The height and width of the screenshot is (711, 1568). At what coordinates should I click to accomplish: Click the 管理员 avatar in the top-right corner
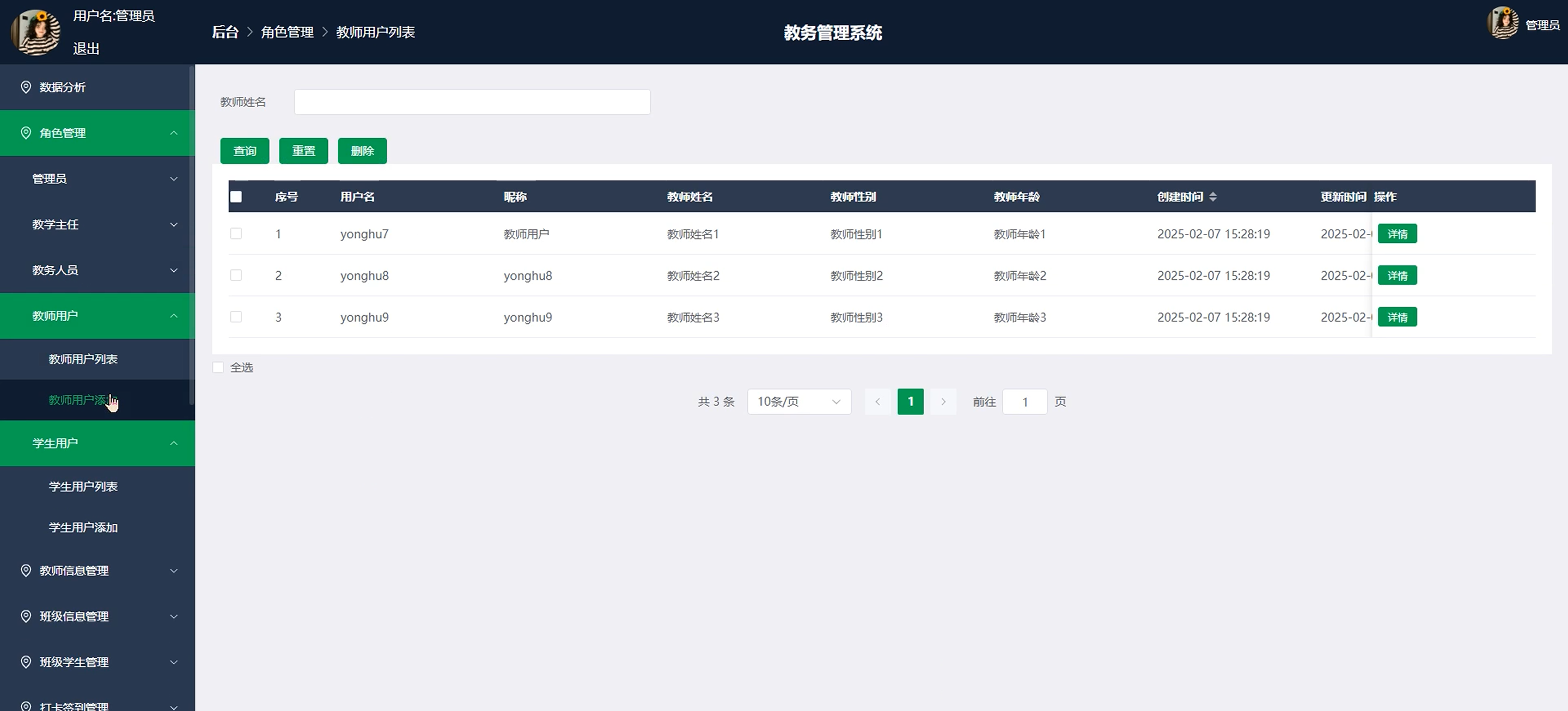[1502, 24]
